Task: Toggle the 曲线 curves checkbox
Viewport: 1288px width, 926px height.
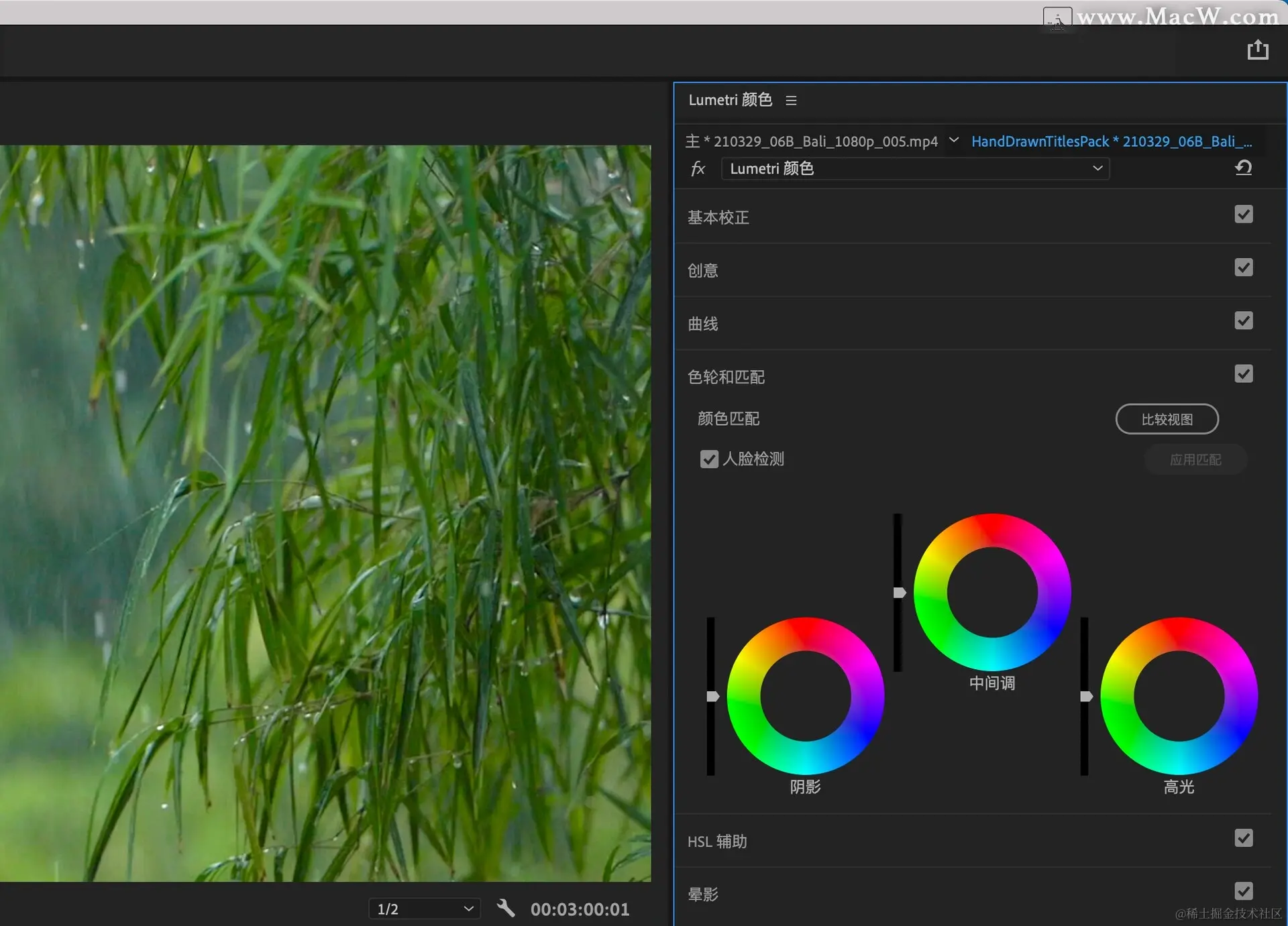Action: pos(1243,321)
